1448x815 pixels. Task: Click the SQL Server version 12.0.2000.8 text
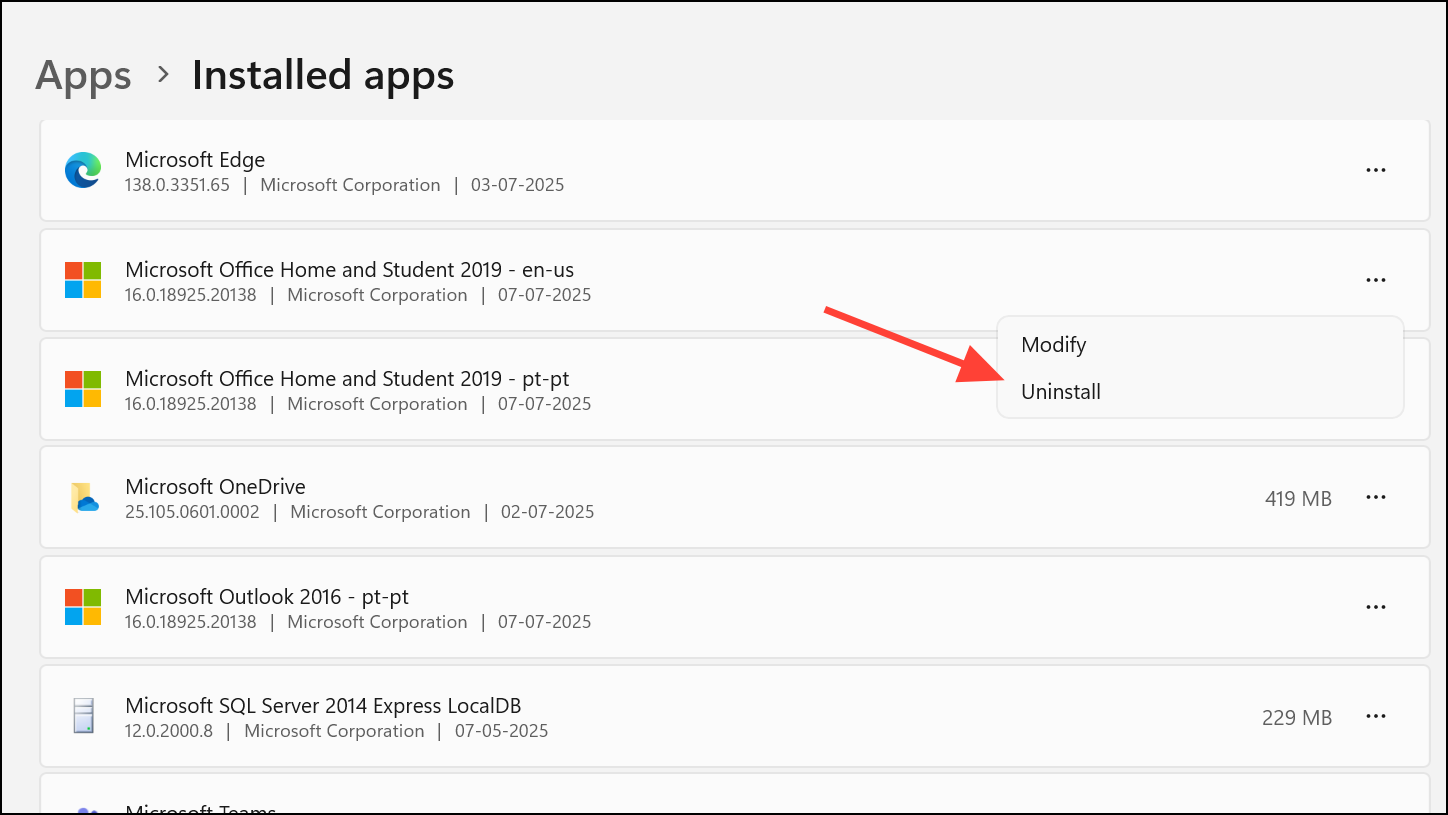(x=169, y=731)
